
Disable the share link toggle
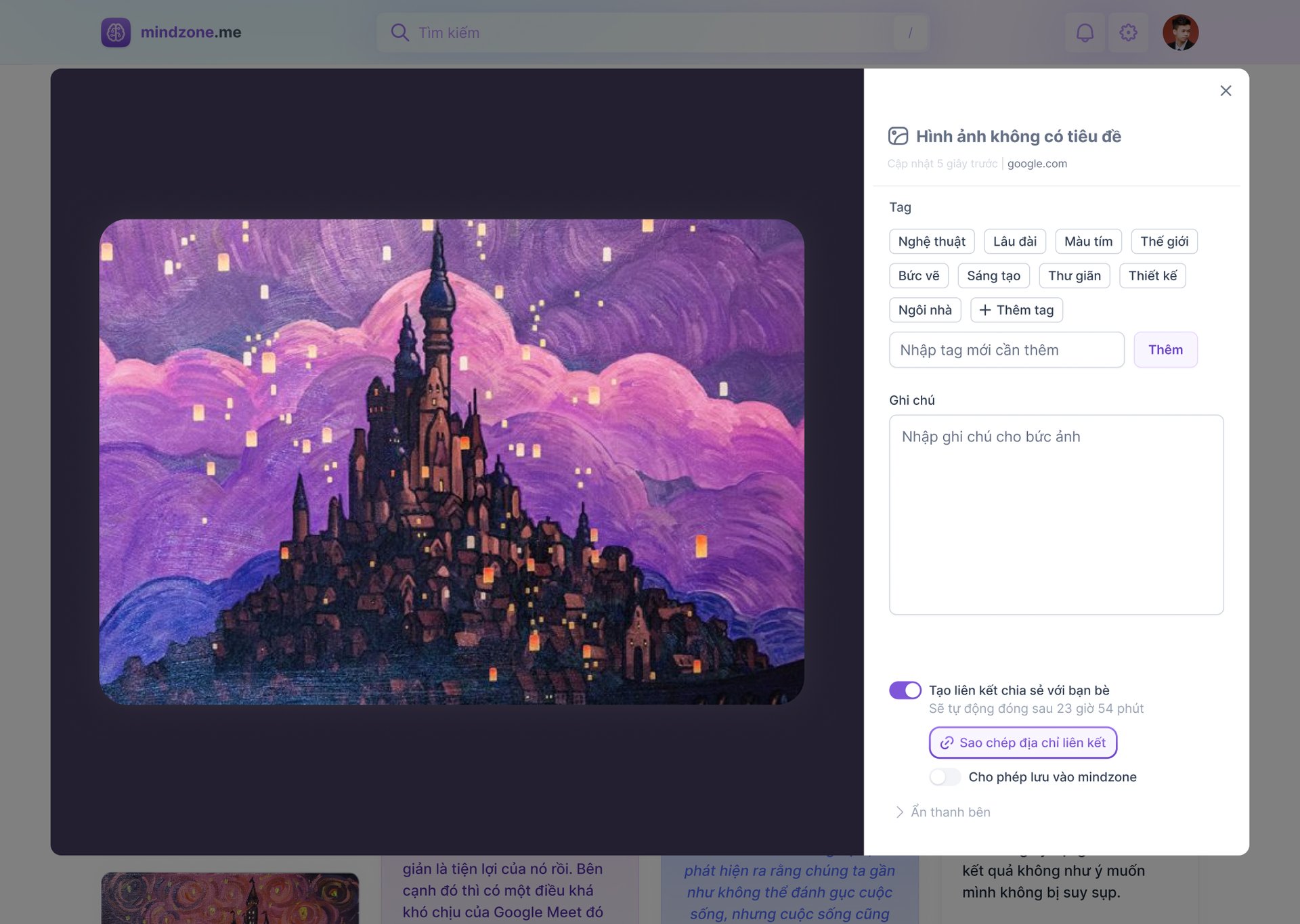pyautogui.click(x=905, y=690)
